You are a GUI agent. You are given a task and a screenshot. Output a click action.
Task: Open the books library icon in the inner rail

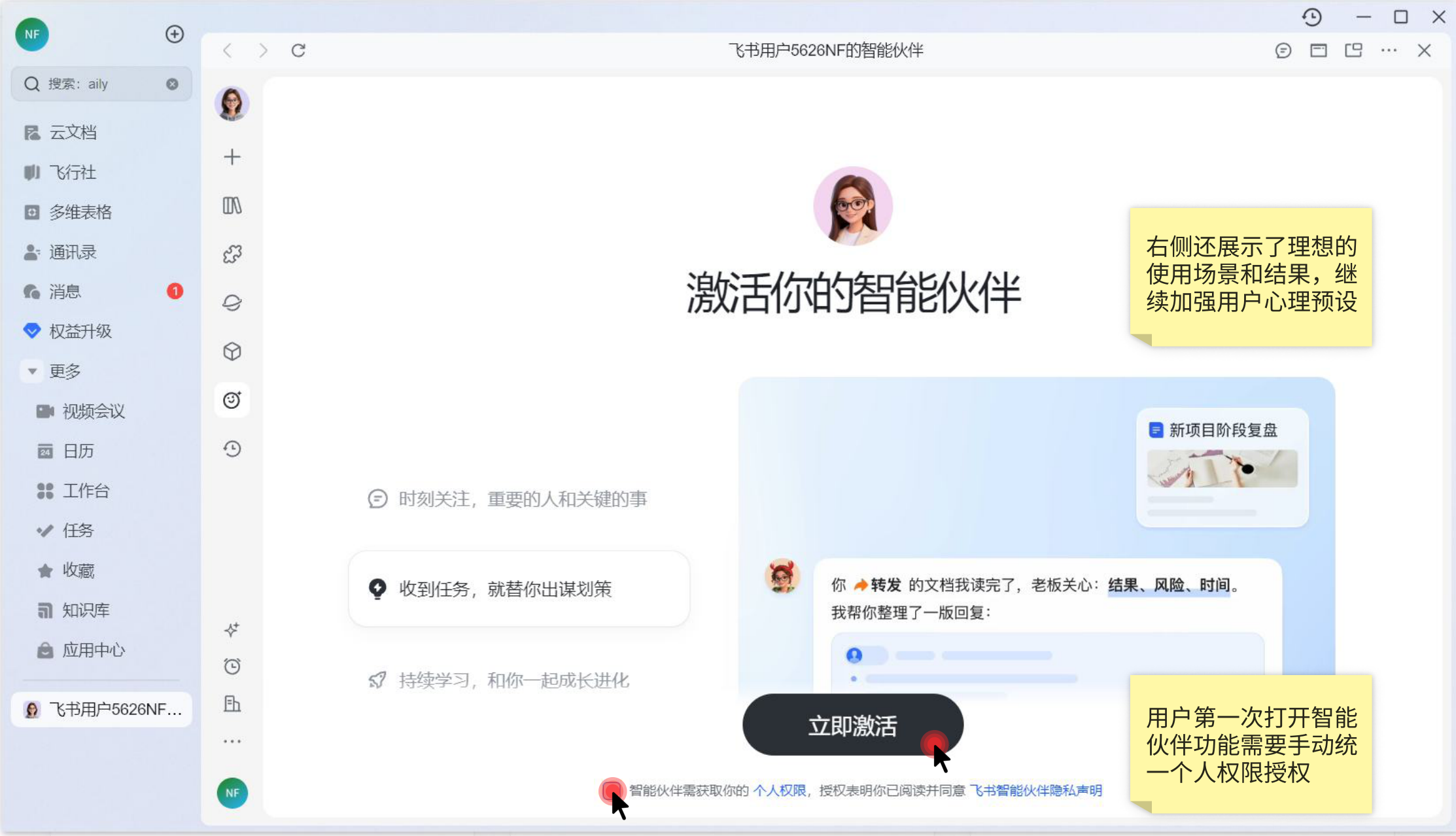[x=232, y=205]
